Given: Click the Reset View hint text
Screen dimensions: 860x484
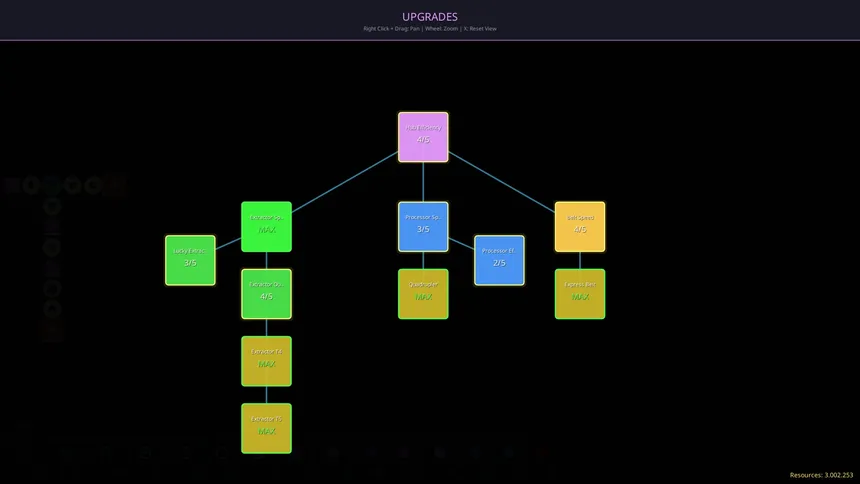Looking at the screenshot, I should click(x=480, y=29).
